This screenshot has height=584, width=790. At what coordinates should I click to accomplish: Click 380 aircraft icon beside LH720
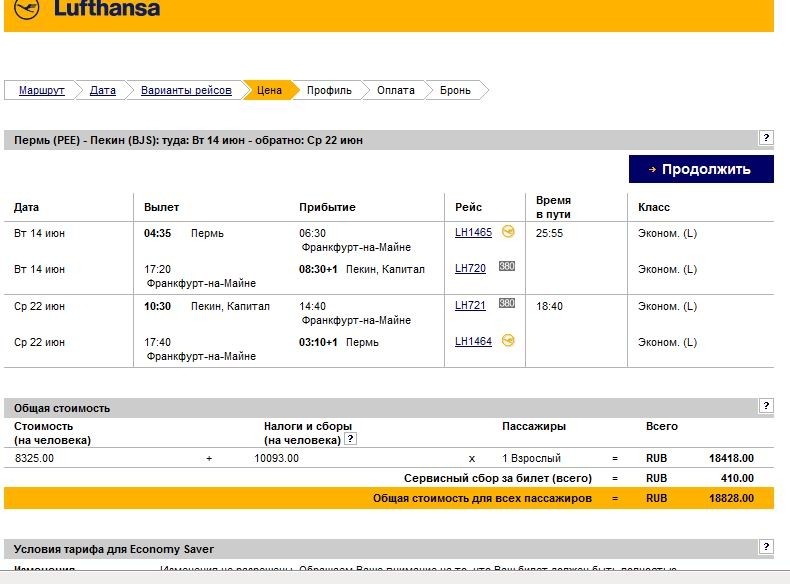click(507, 266)
